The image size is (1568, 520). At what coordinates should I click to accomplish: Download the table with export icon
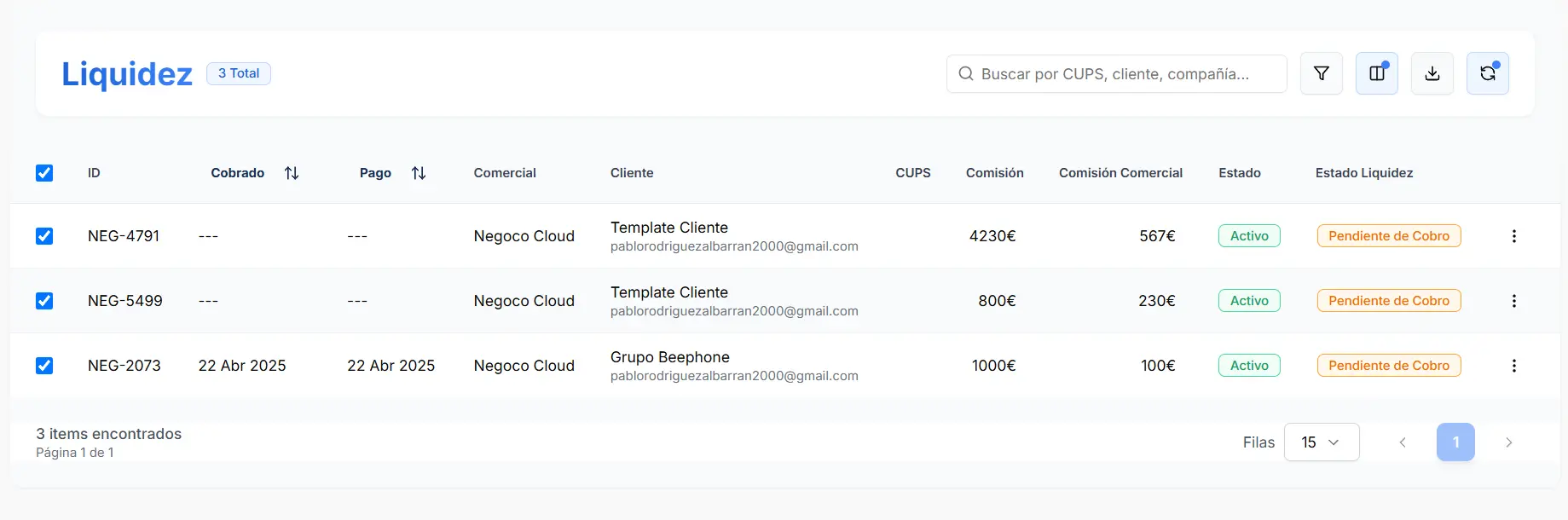pyautogui.click(x=1432, y=73)
